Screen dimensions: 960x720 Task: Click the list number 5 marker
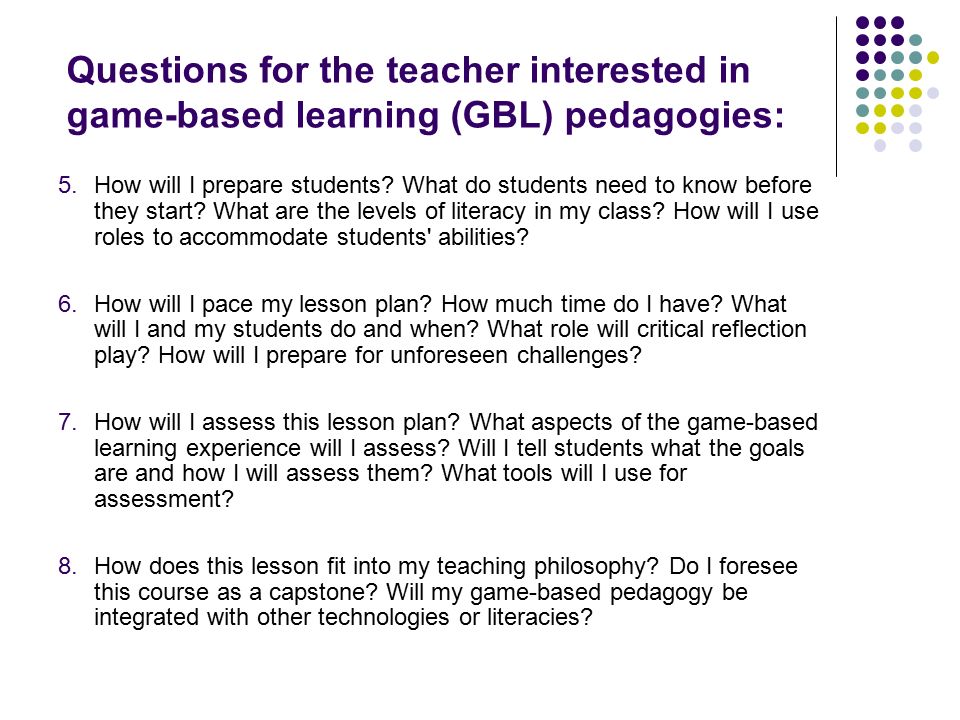click(x=67, y=185)
